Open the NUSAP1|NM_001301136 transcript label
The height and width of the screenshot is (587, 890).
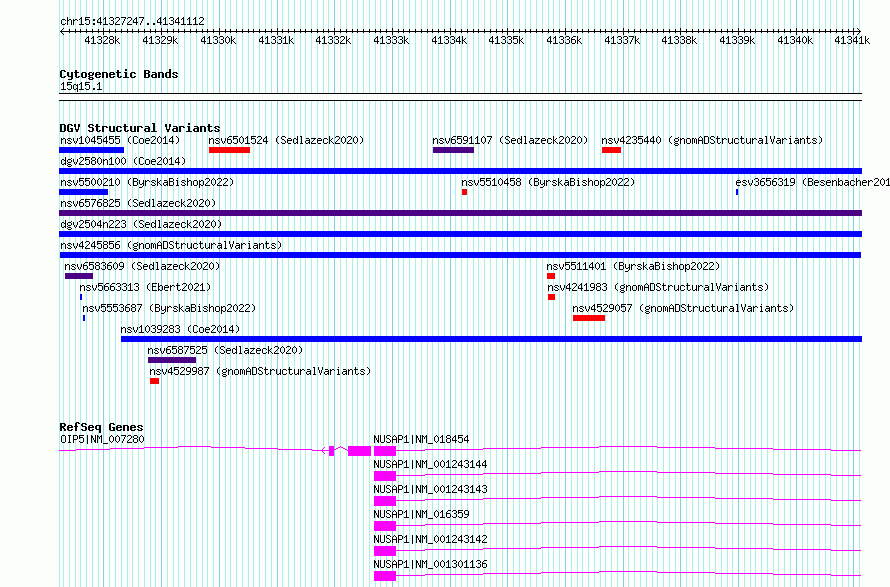click(x=430, y=564)
